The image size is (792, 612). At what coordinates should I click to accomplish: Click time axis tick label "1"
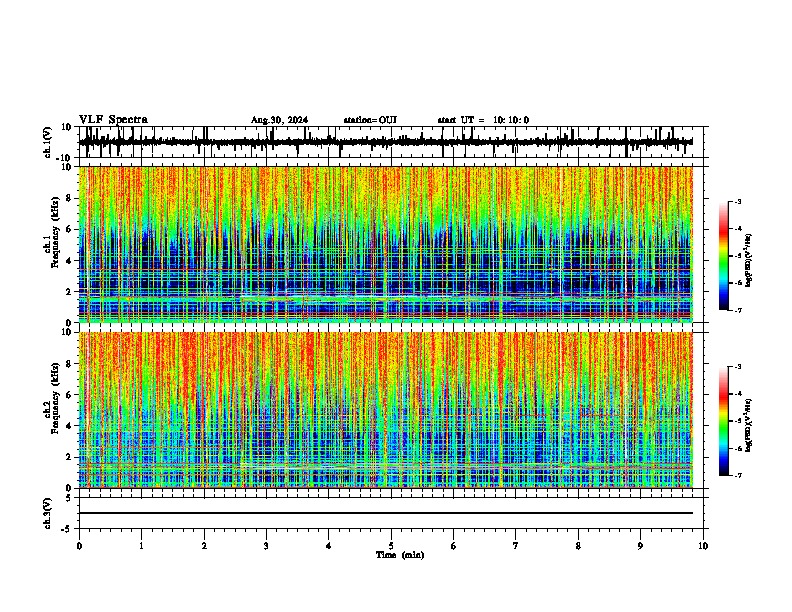coord(141,546)
